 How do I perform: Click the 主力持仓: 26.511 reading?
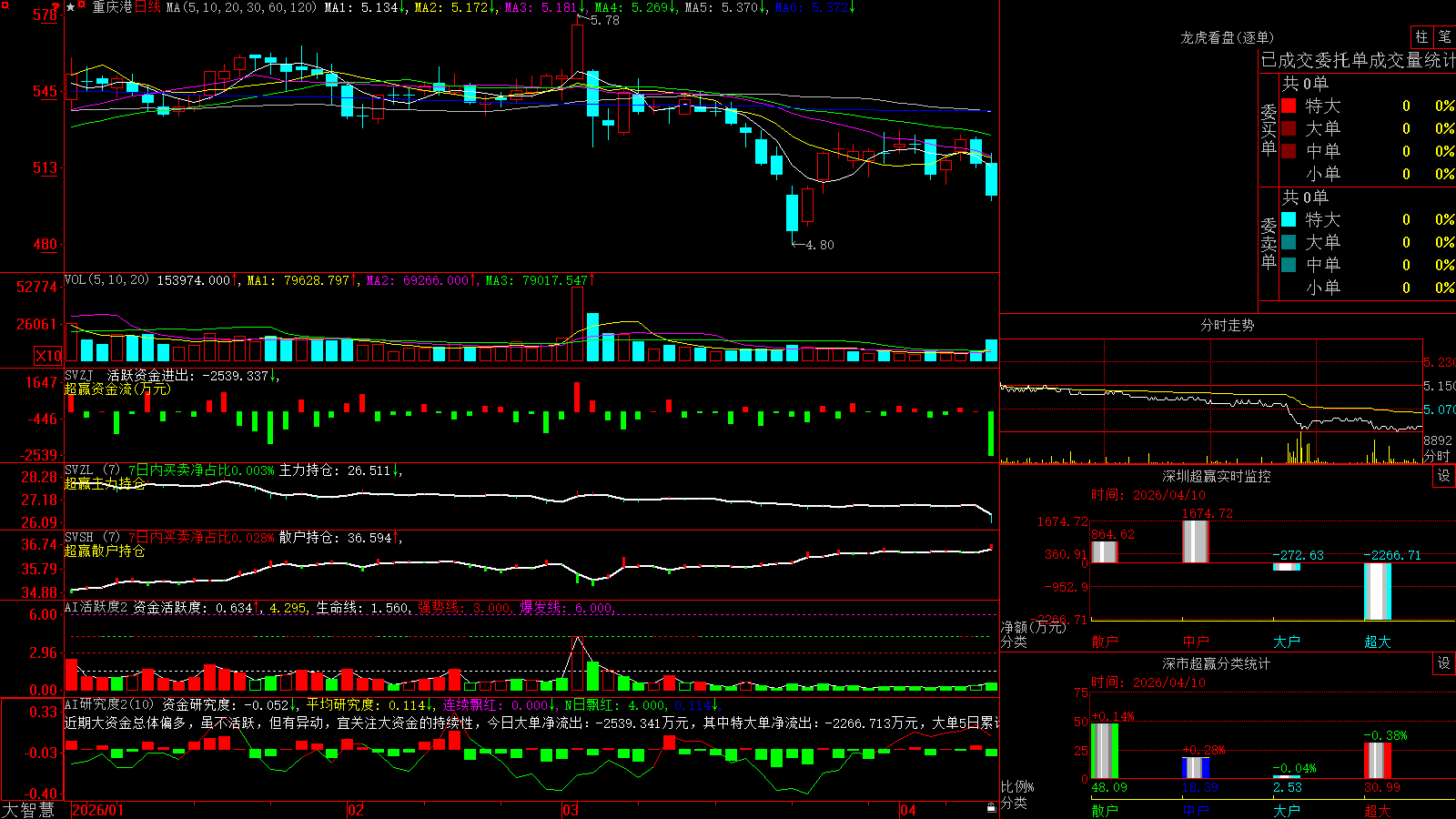pos(338,470)
